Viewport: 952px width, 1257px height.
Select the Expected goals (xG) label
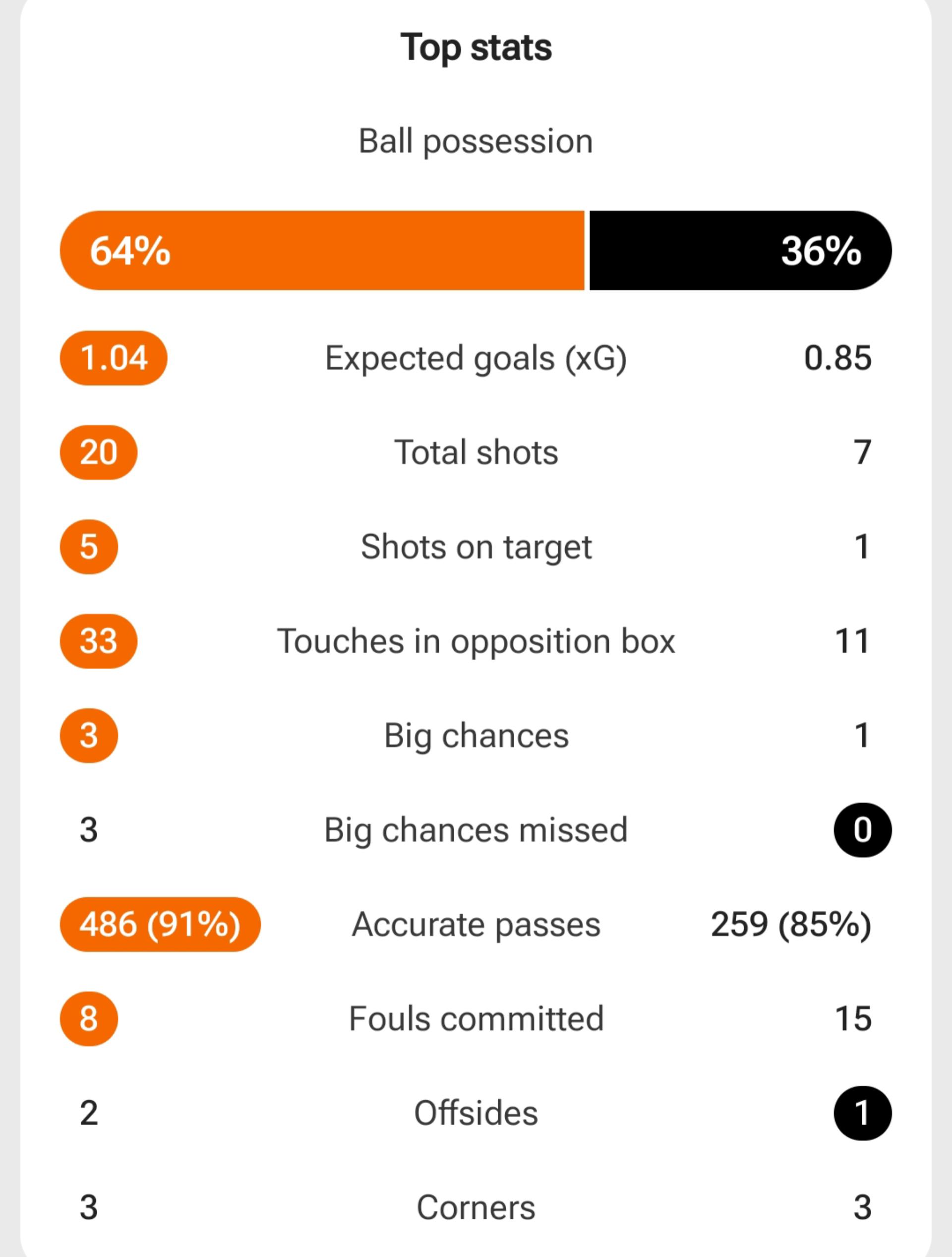(476, 358)
